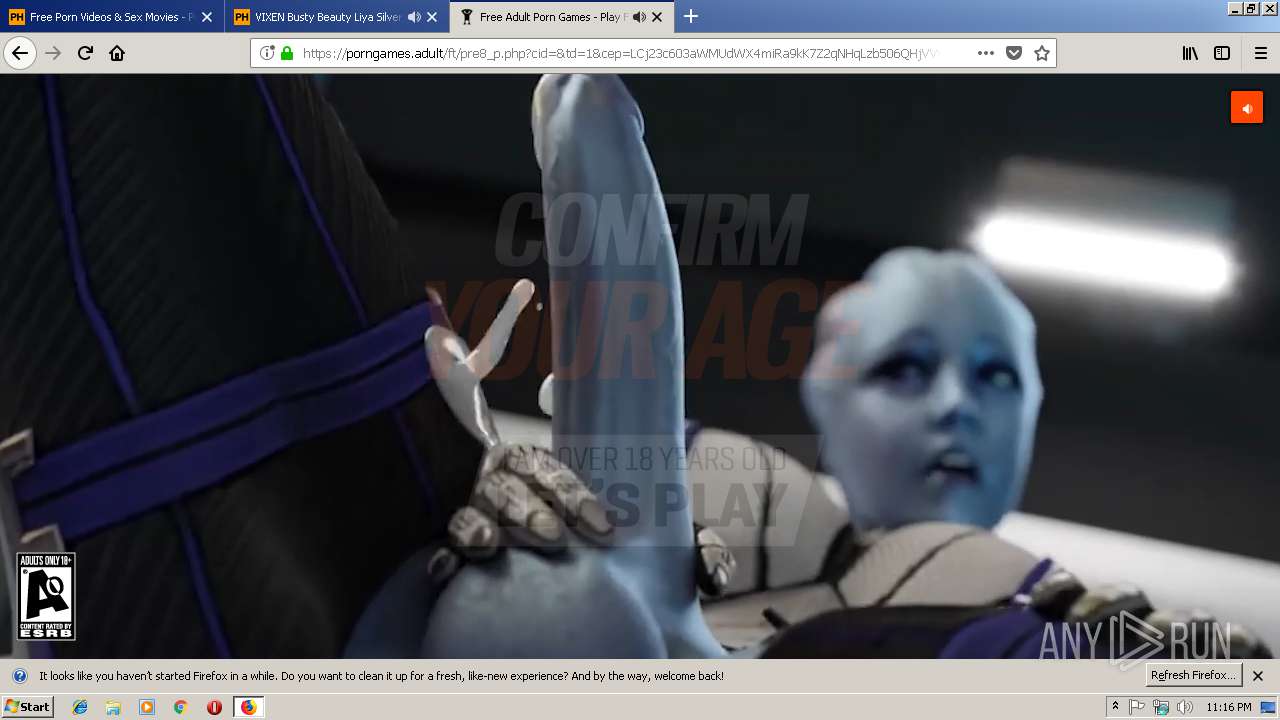1280x720 pixels.
Task: Open the media player taskbar icon
Action: (147, 707)
